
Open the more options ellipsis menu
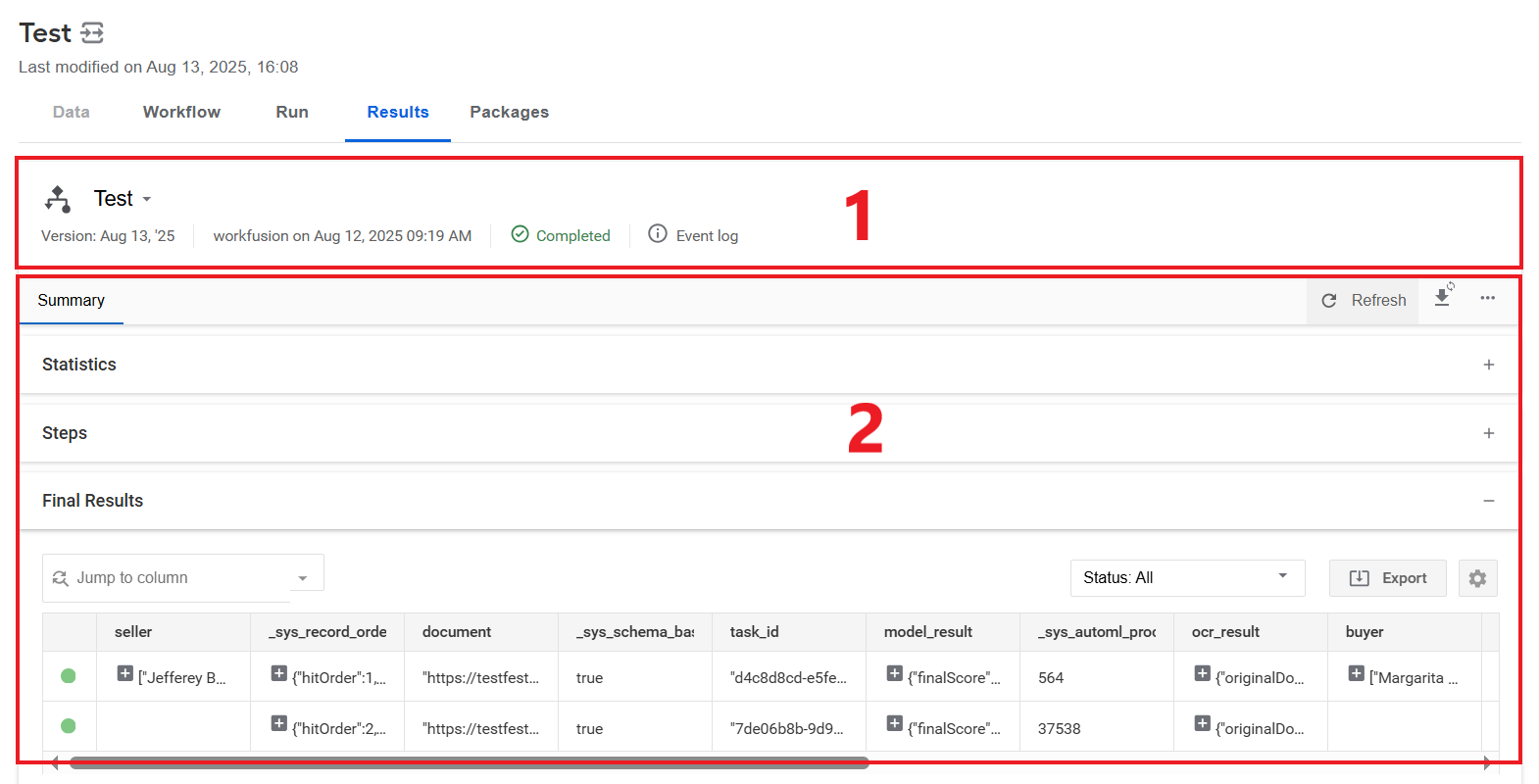(1488, 298)
